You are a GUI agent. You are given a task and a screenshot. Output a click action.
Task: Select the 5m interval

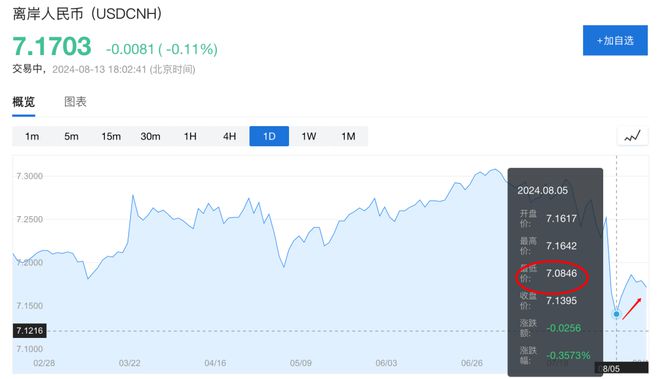[71, 136]
